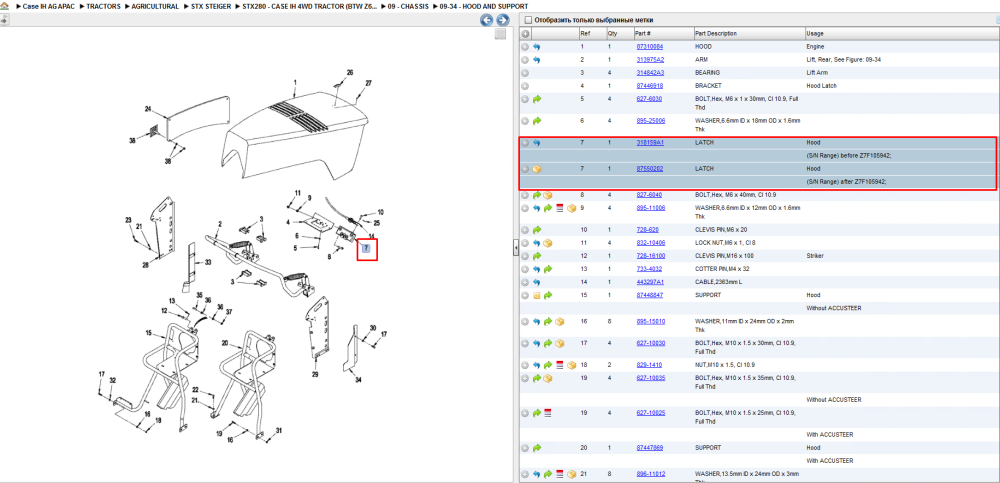Click the package box icon for bolt 827-6040
This screenshot has width=1000, height=483.
547,195
